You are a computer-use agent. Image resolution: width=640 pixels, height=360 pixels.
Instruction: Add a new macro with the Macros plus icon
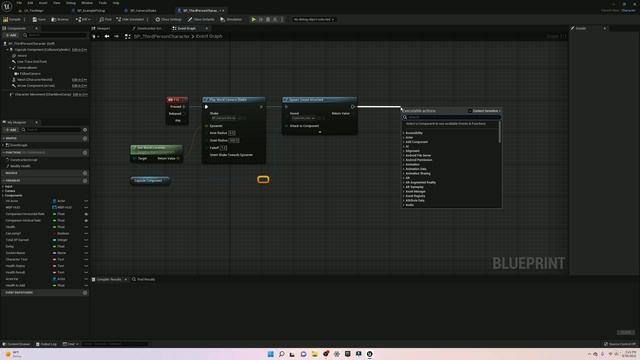point(85,173)
